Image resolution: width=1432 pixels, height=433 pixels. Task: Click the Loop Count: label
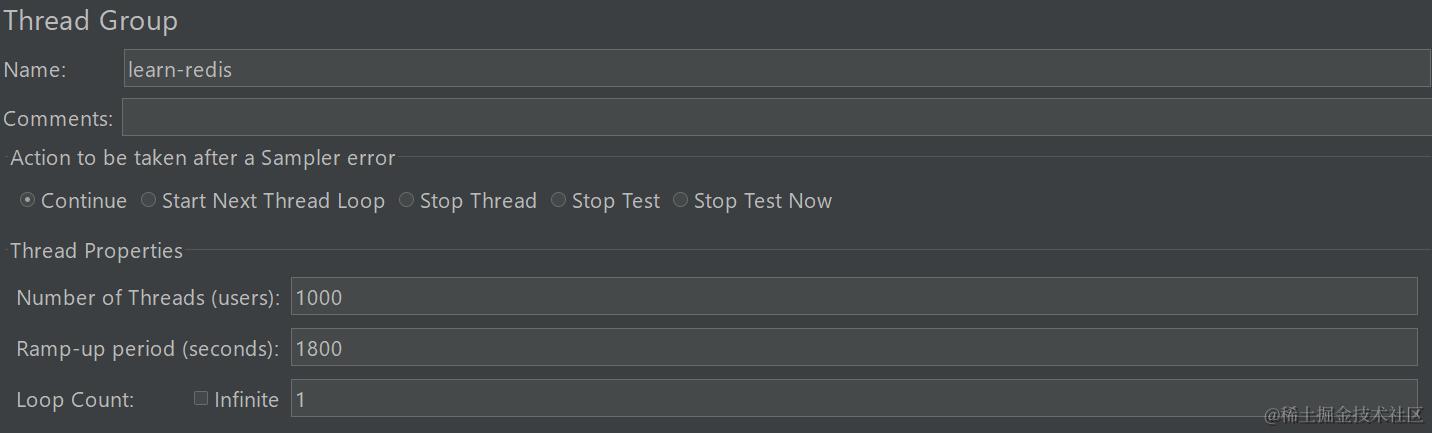pyautogui.click(x=75, y=400)
